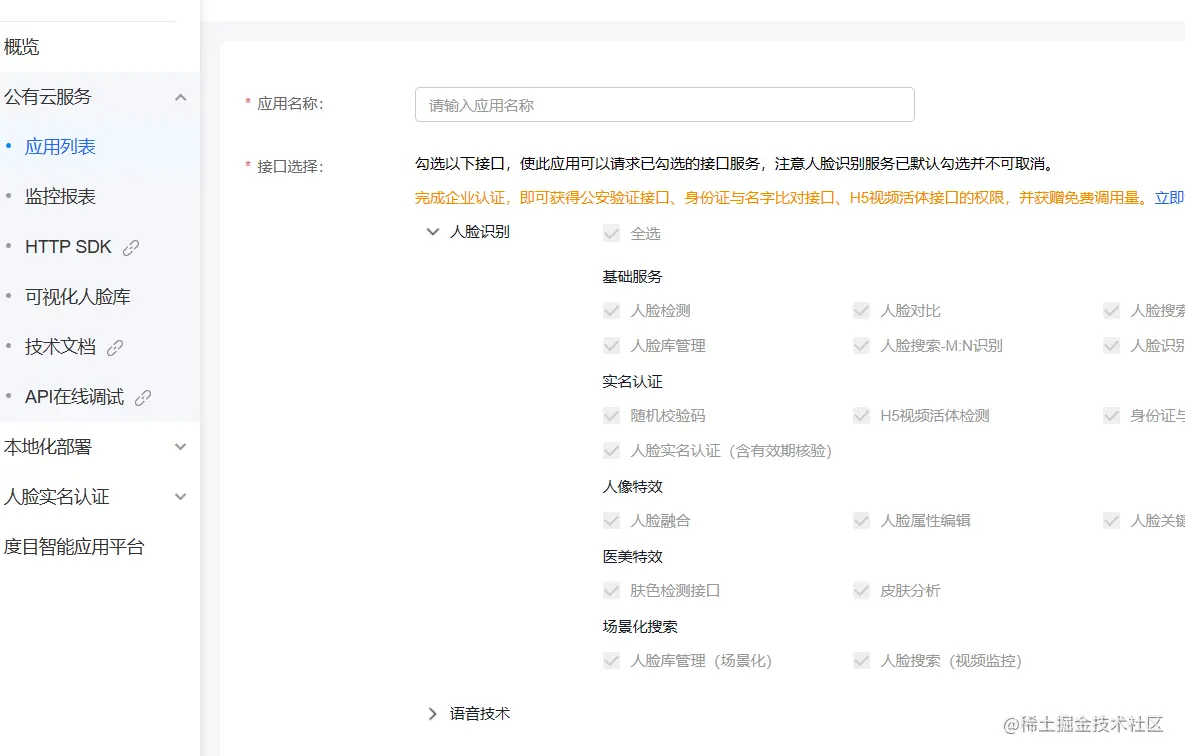Image resolution: width=1185 pixels, height=756 pixels.
Task: Toggle the 肤色检测接口 checkbox
Action: pos(611,590)
